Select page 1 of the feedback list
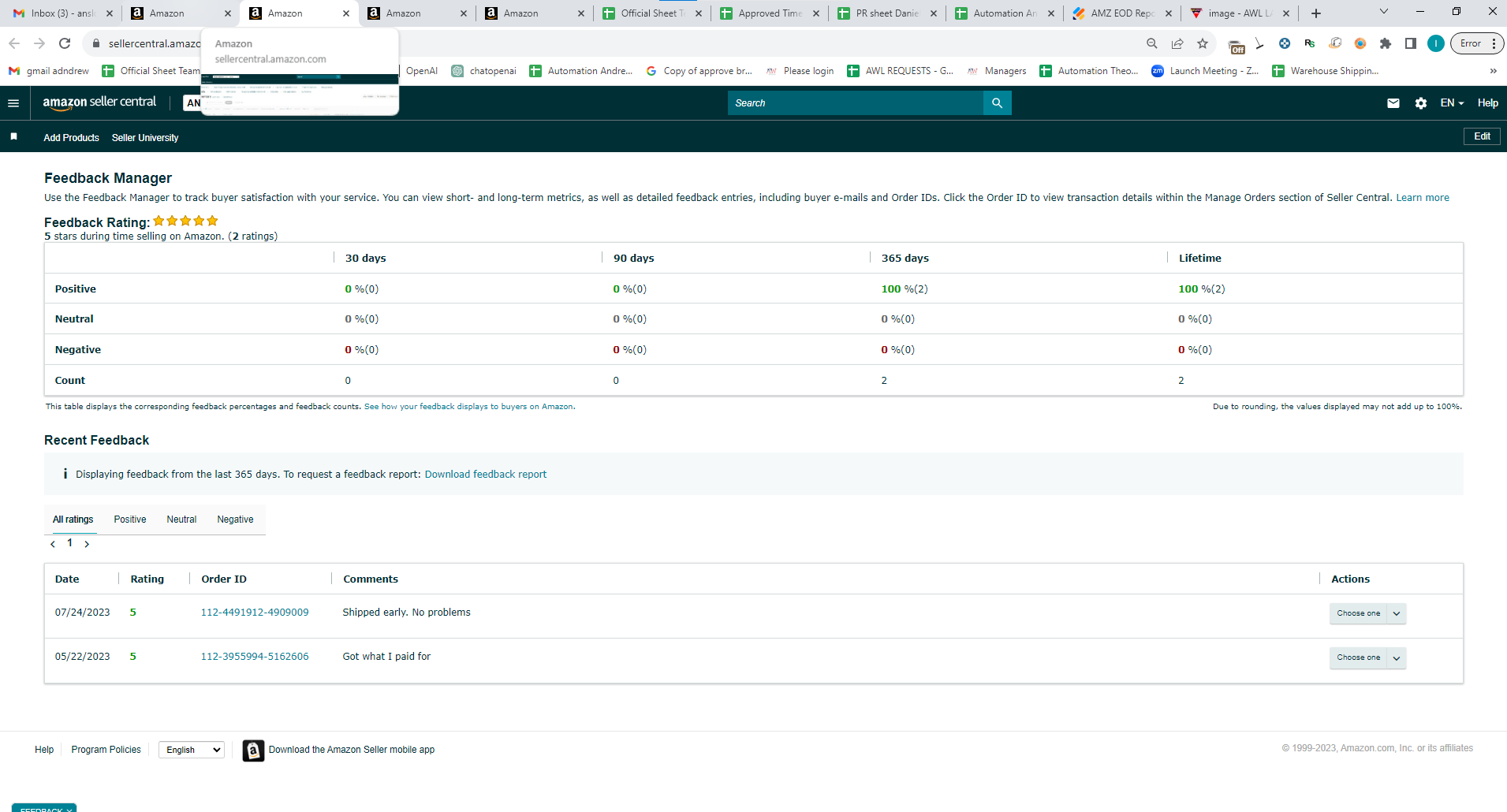1507x812 pixels. tap(70, 543)
